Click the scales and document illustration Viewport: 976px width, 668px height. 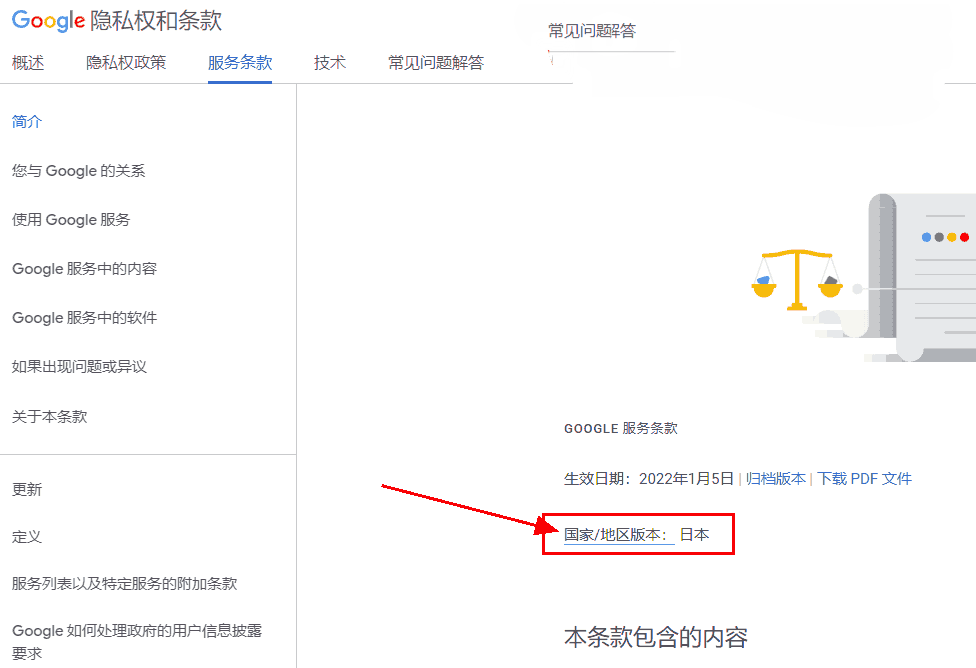point(862,277)
